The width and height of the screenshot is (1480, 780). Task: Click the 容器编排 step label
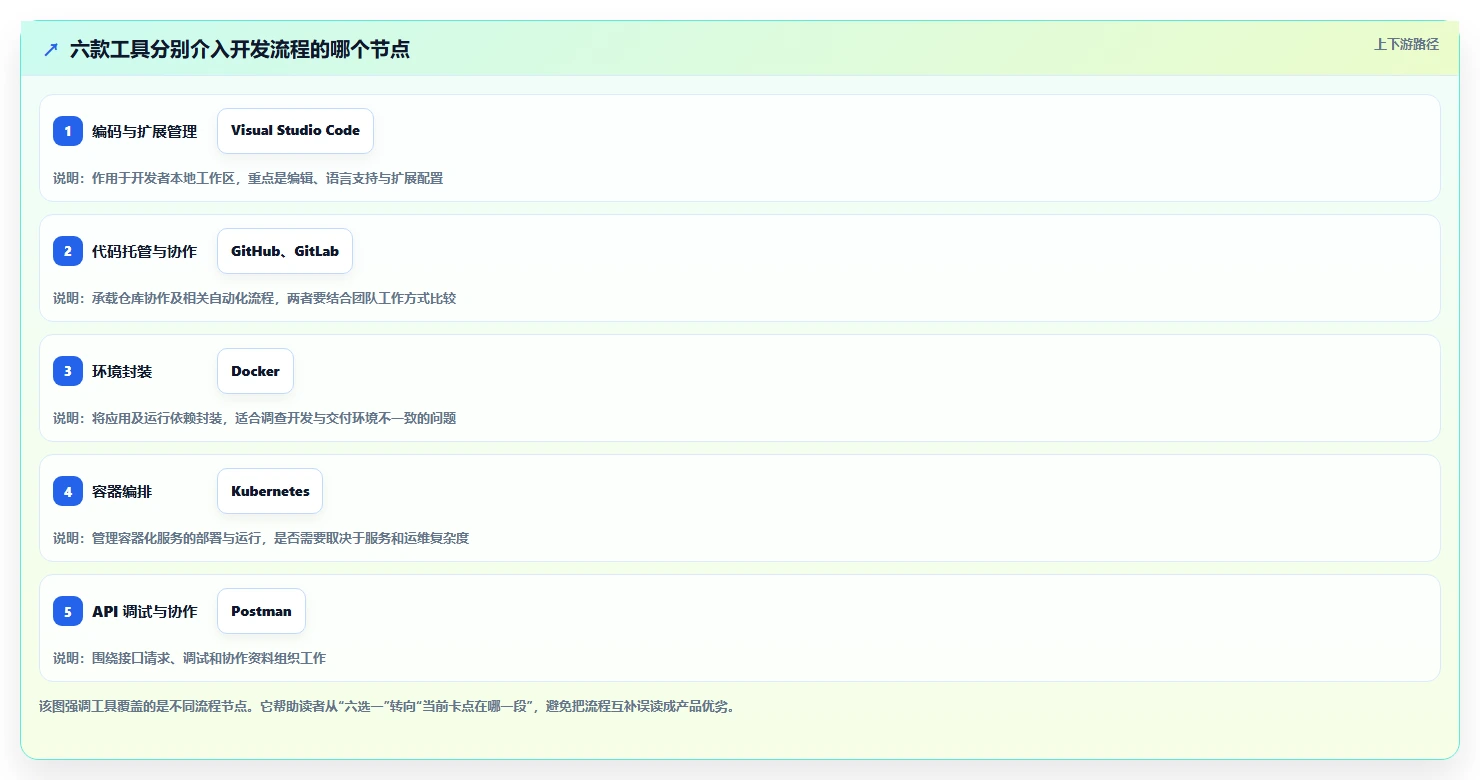(122, 491)
